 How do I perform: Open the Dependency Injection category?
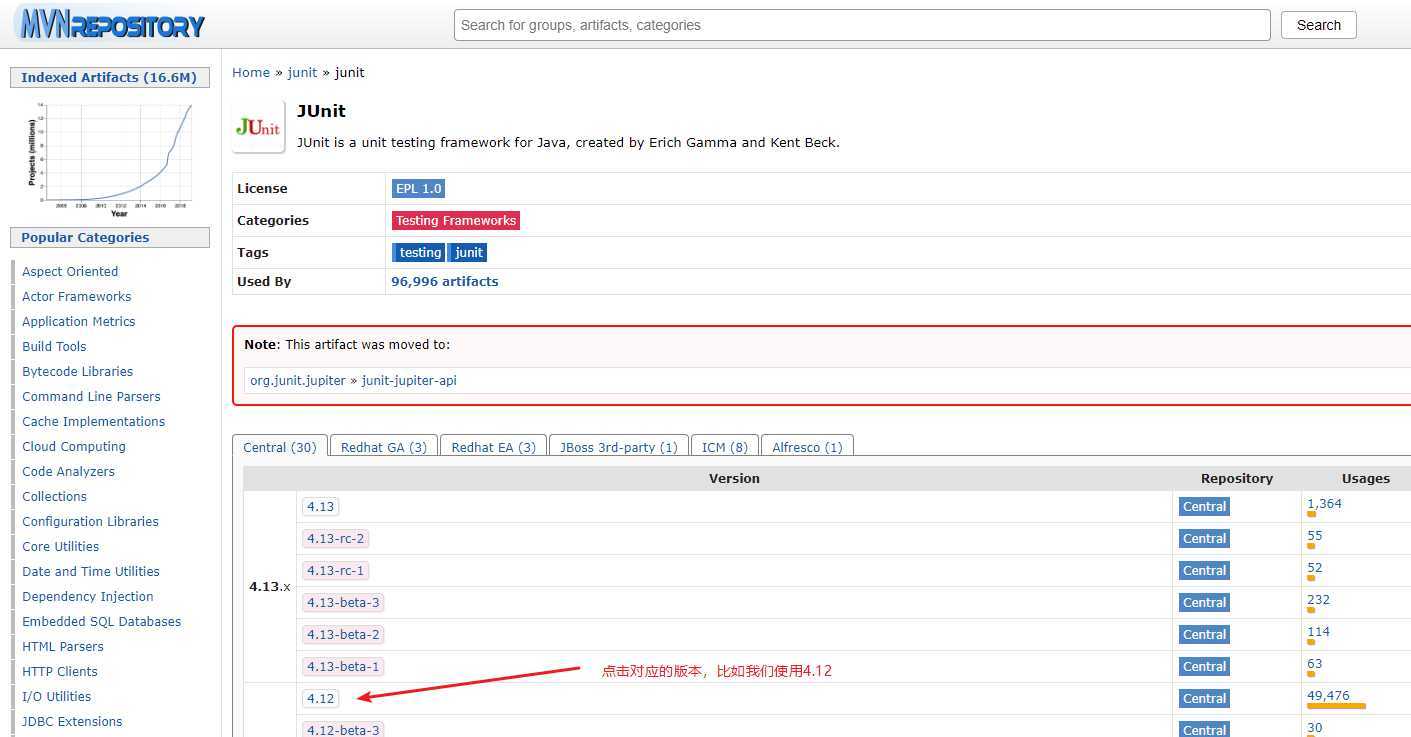pos(88,596)
